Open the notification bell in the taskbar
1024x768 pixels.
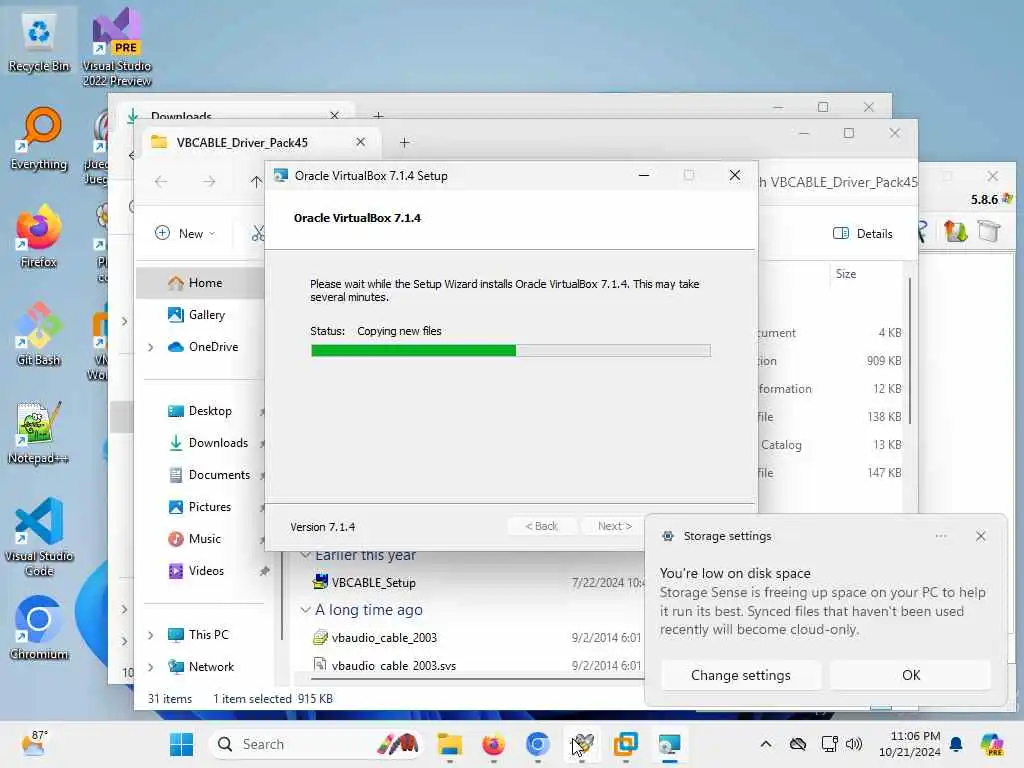coord(956,744)
